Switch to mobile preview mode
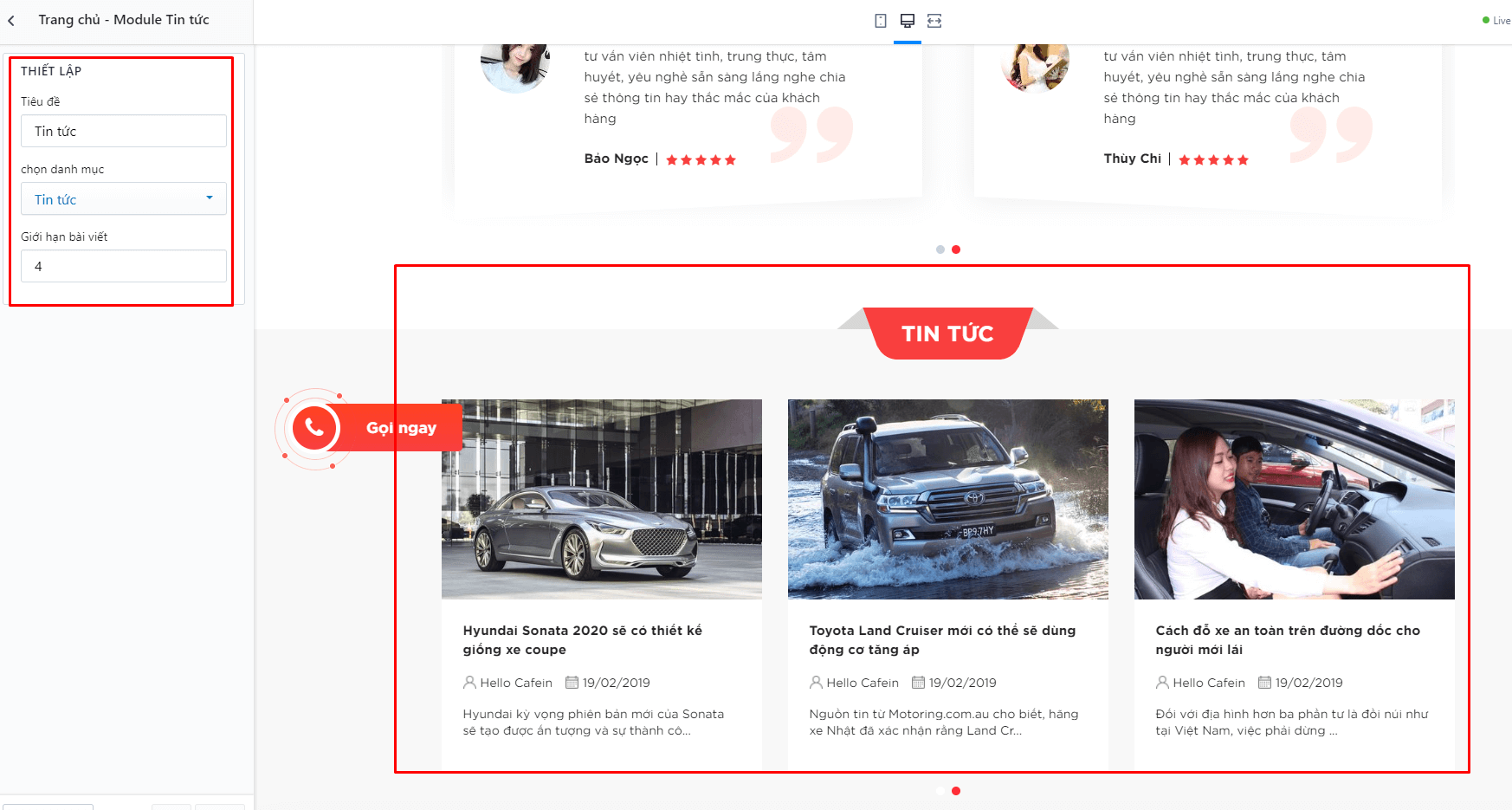 tap(881, 21)
